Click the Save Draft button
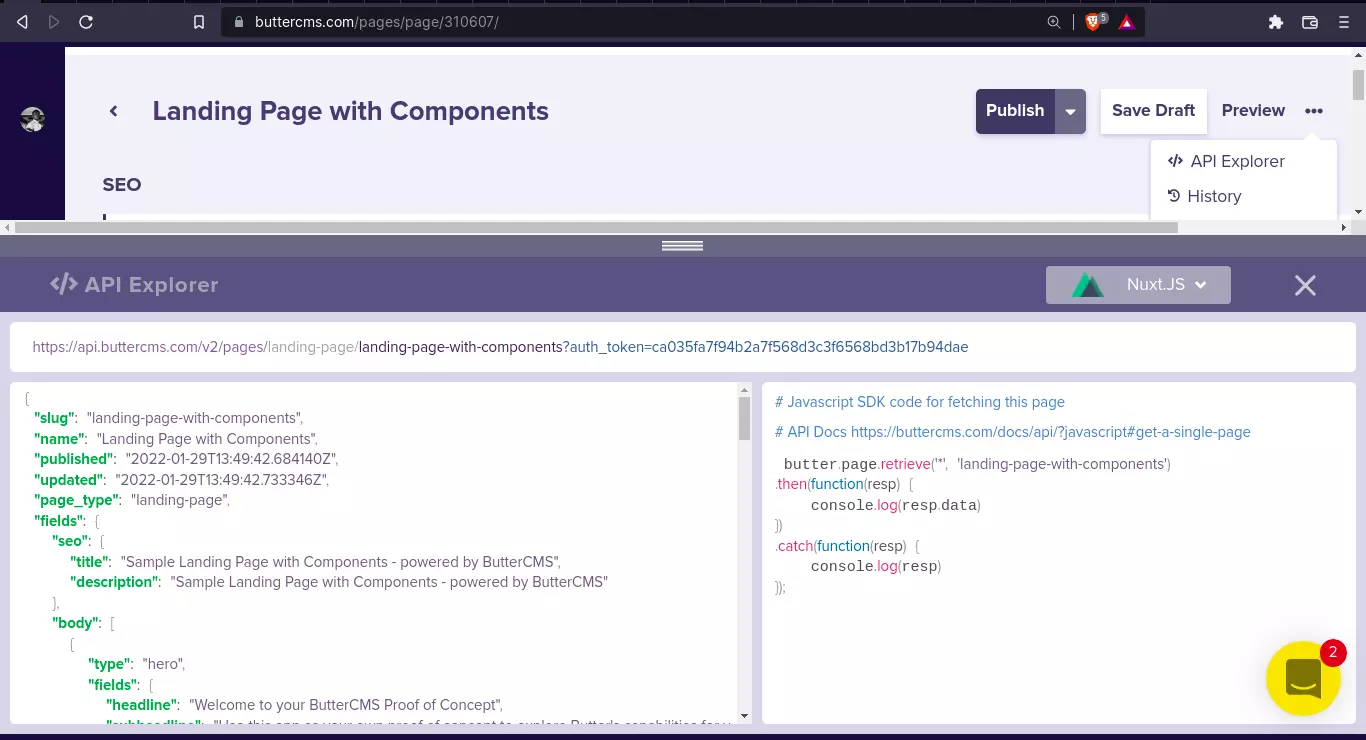 (x=1153, y=111)
